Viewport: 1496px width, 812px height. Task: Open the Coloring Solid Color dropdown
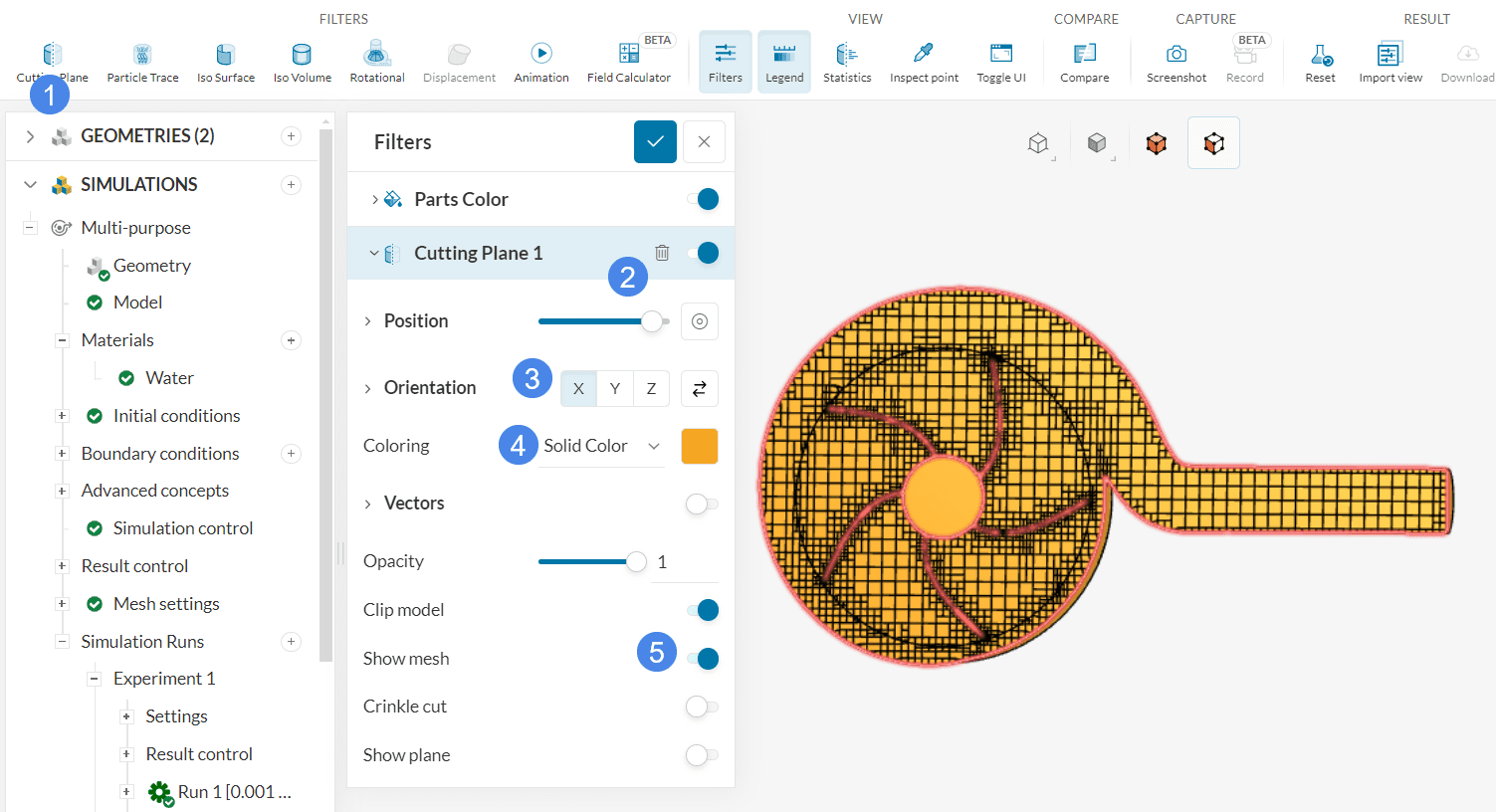coord(601,446)
